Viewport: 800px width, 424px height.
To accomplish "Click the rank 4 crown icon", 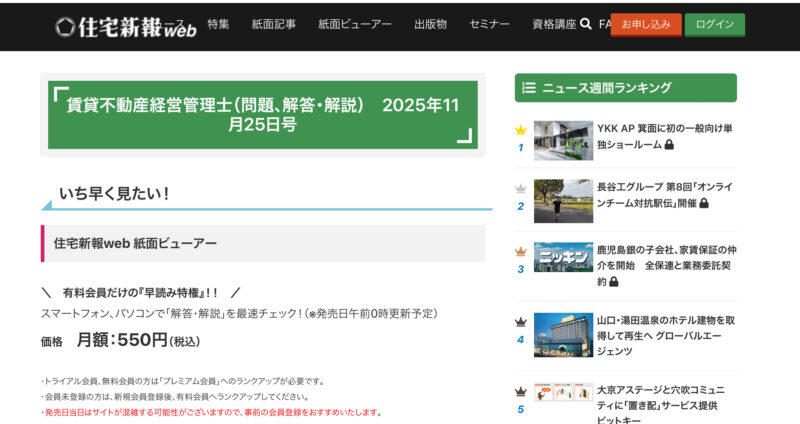I will pyautogui.click(x=520, y=322).
